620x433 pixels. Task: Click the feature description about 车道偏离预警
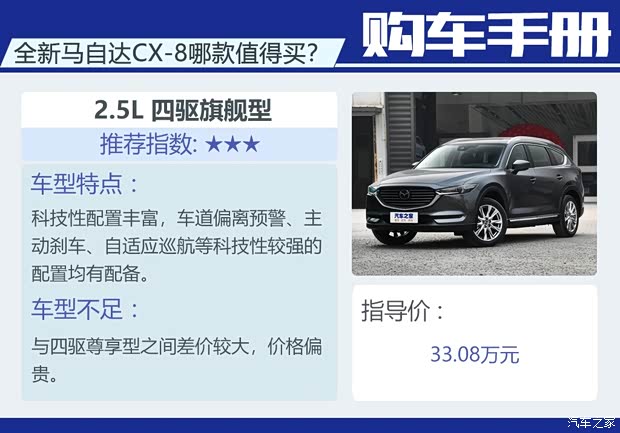coord(176,246)
